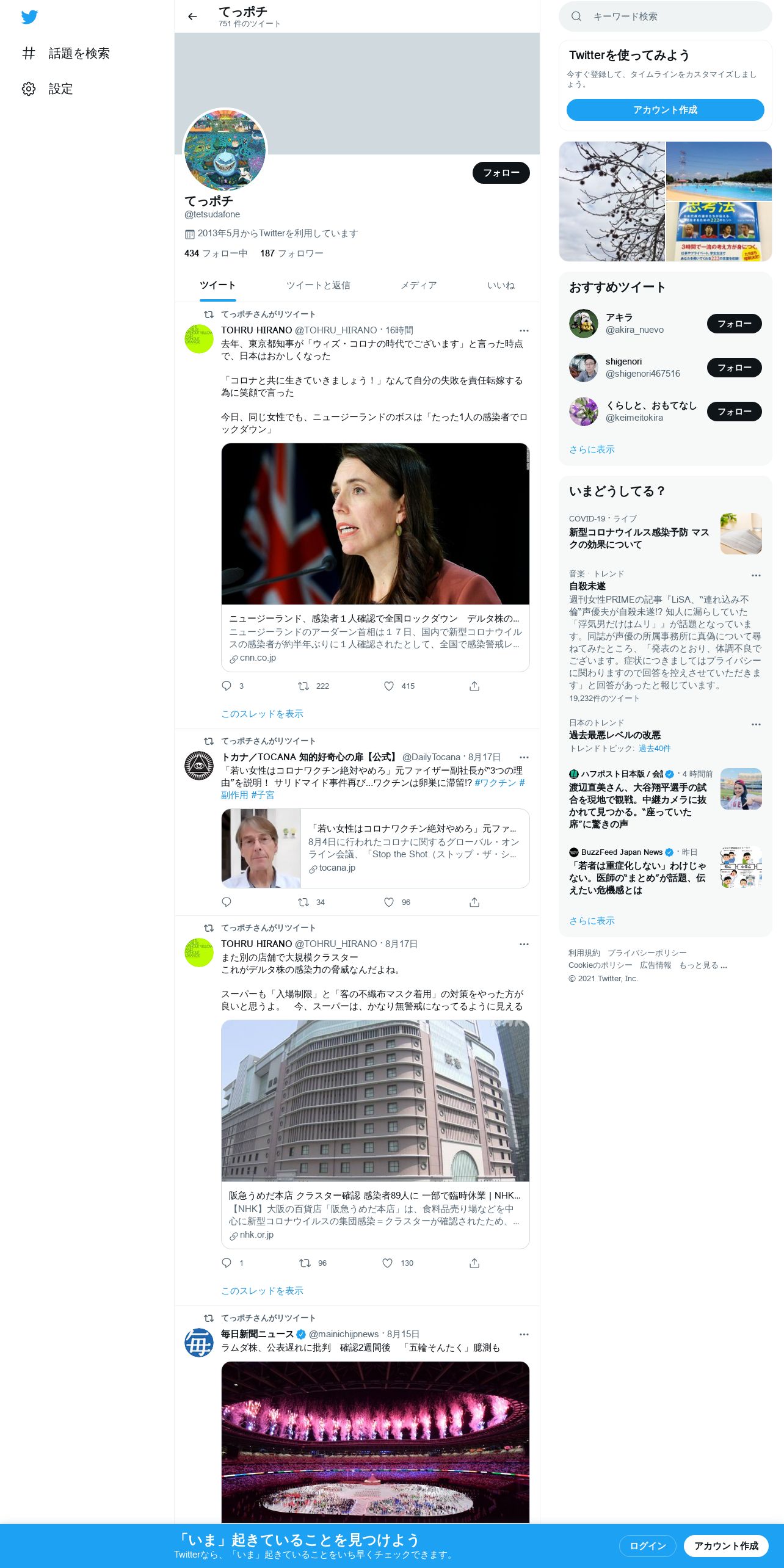
Task: Open TOHRU HIRANO avatar on 16時間 tweet
Action: pyautogui.click(x=199, y=339)
